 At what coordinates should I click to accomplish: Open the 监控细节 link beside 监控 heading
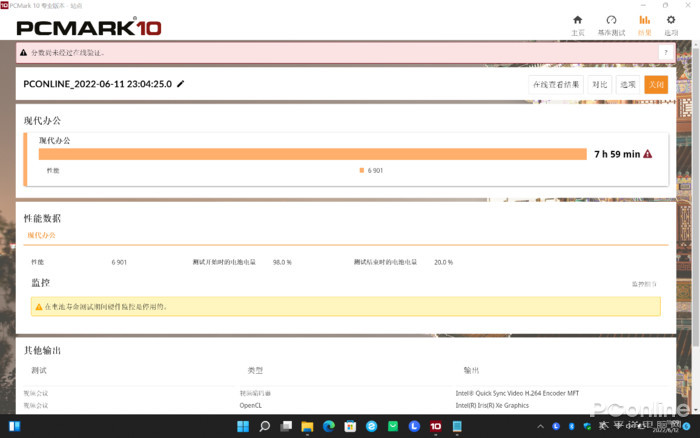[x=644, y=284]
